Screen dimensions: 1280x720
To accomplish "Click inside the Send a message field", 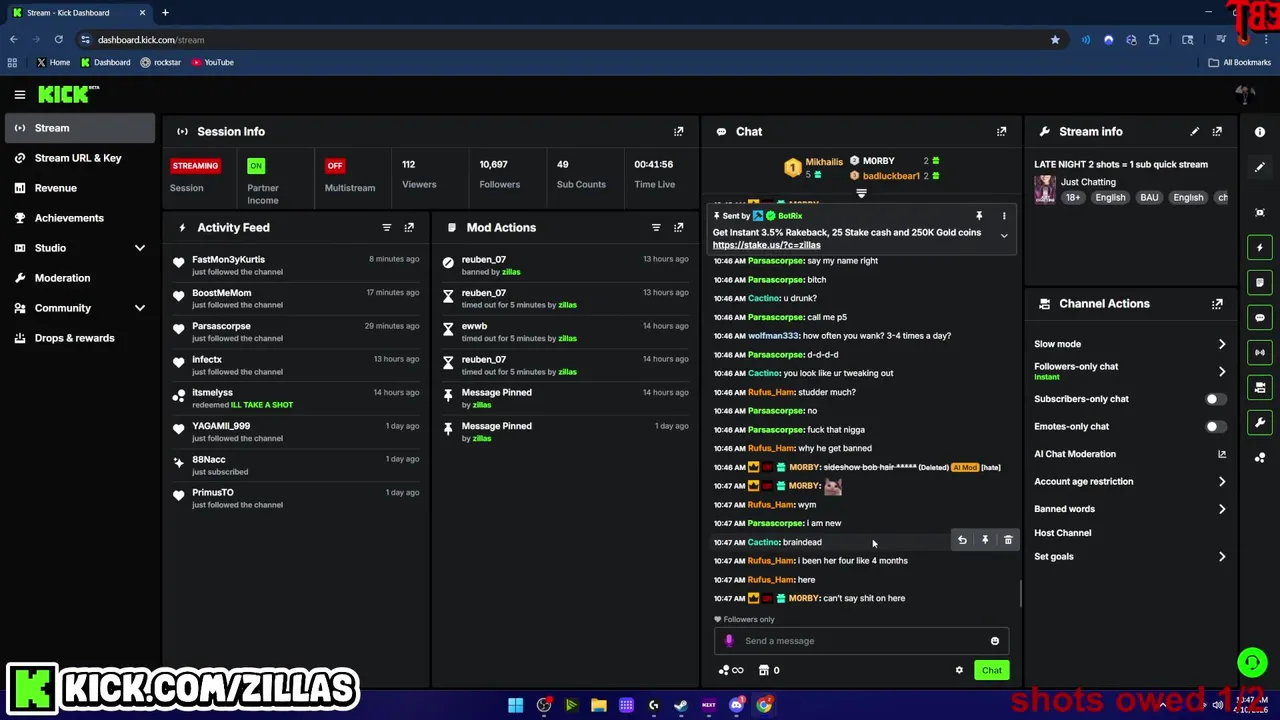I will coord(860,641).
